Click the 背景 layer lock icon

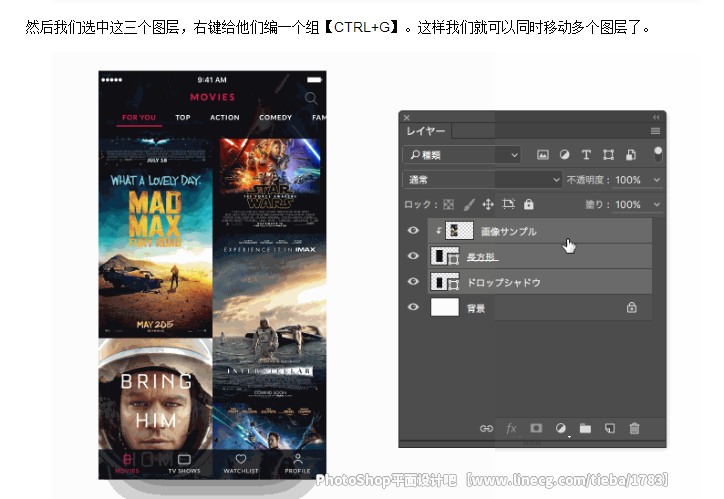click(632, 307)
